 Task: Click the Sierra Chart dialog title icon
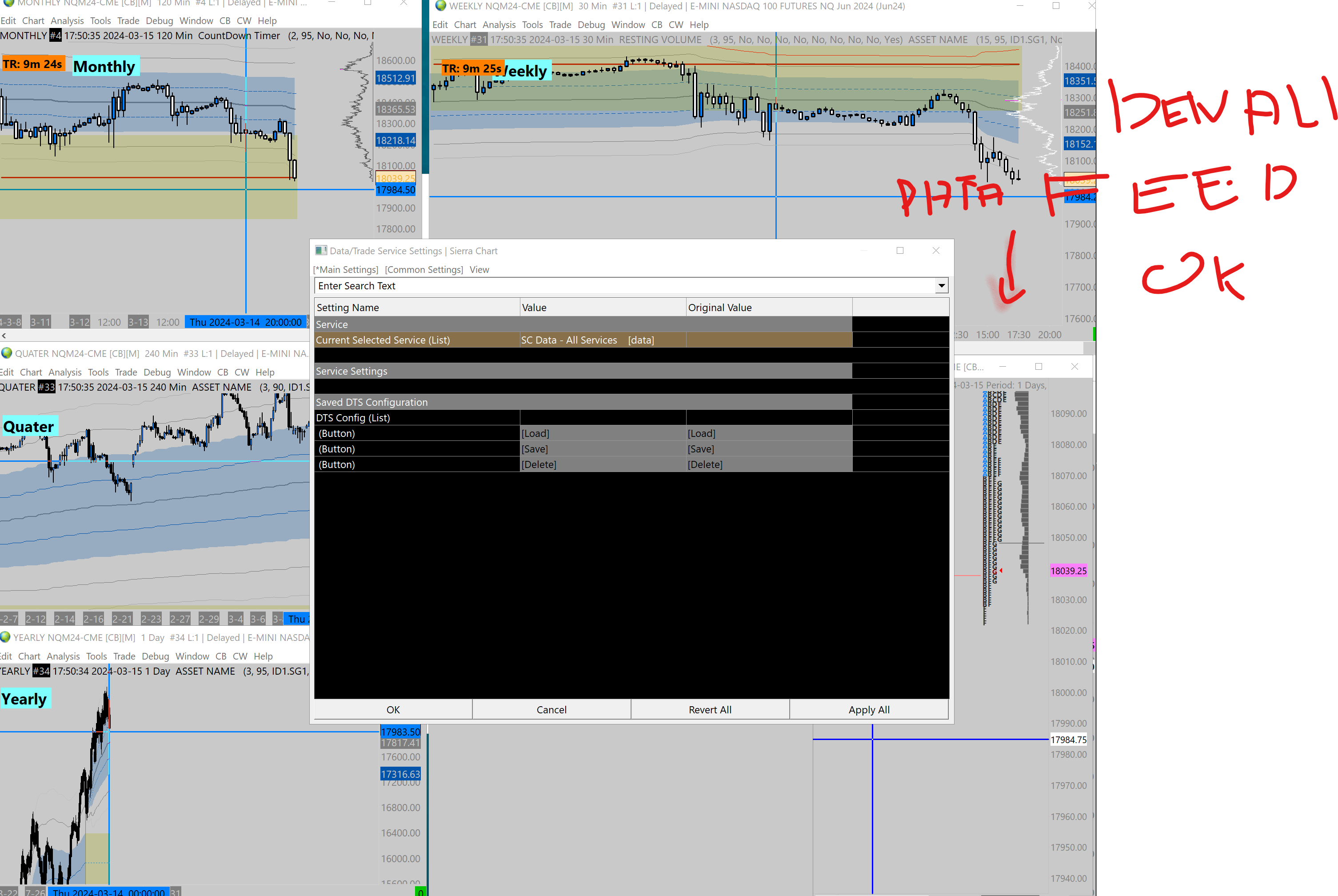(x=320, y=250)
